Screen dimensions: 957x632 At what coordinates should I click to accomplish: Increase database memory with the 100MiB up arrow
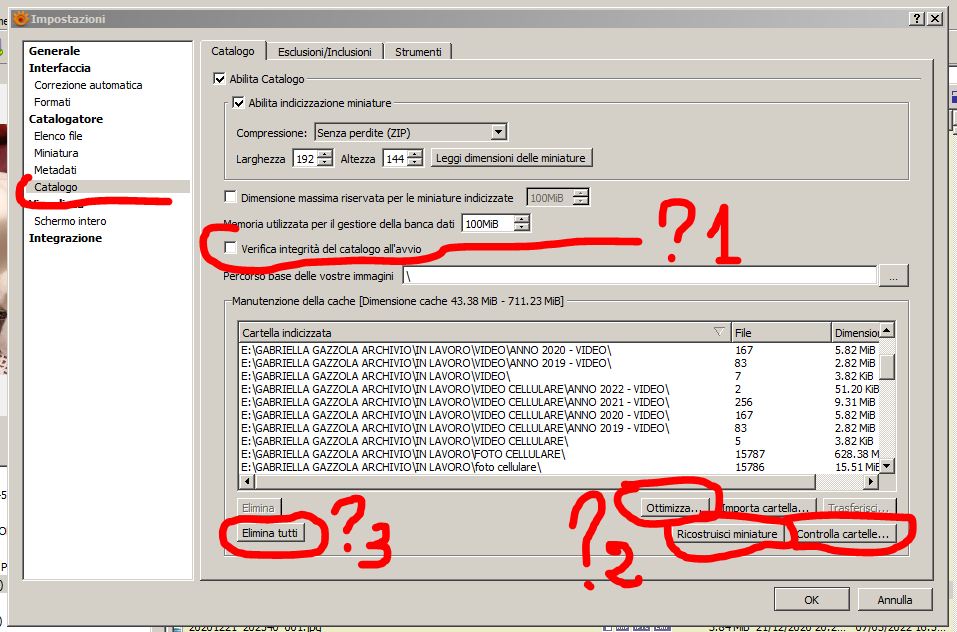522,219
